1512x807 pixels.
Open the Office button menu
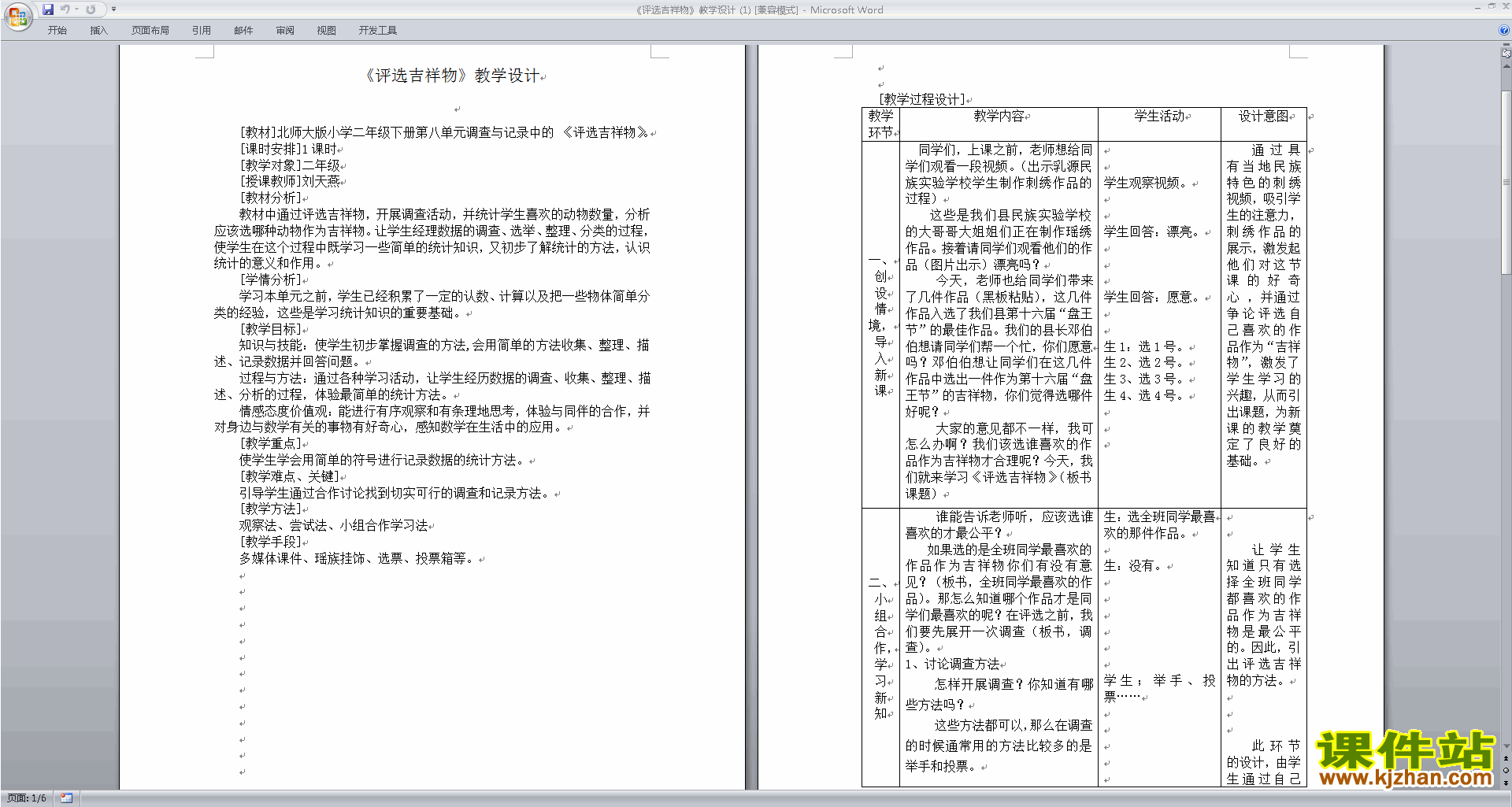click(x=17, y=17)
